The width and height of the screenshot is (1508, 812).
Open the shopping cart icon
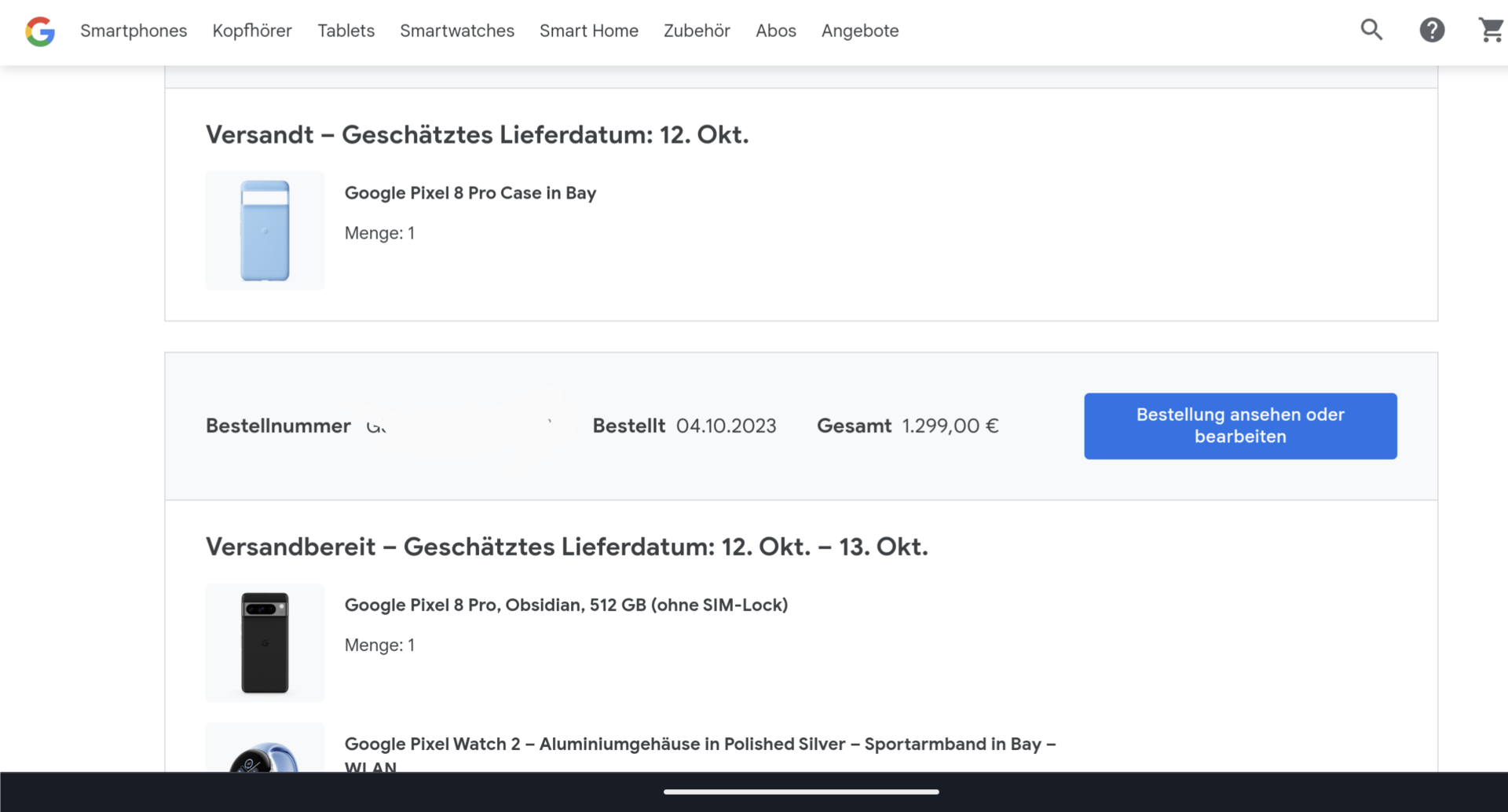(1491, 30)
